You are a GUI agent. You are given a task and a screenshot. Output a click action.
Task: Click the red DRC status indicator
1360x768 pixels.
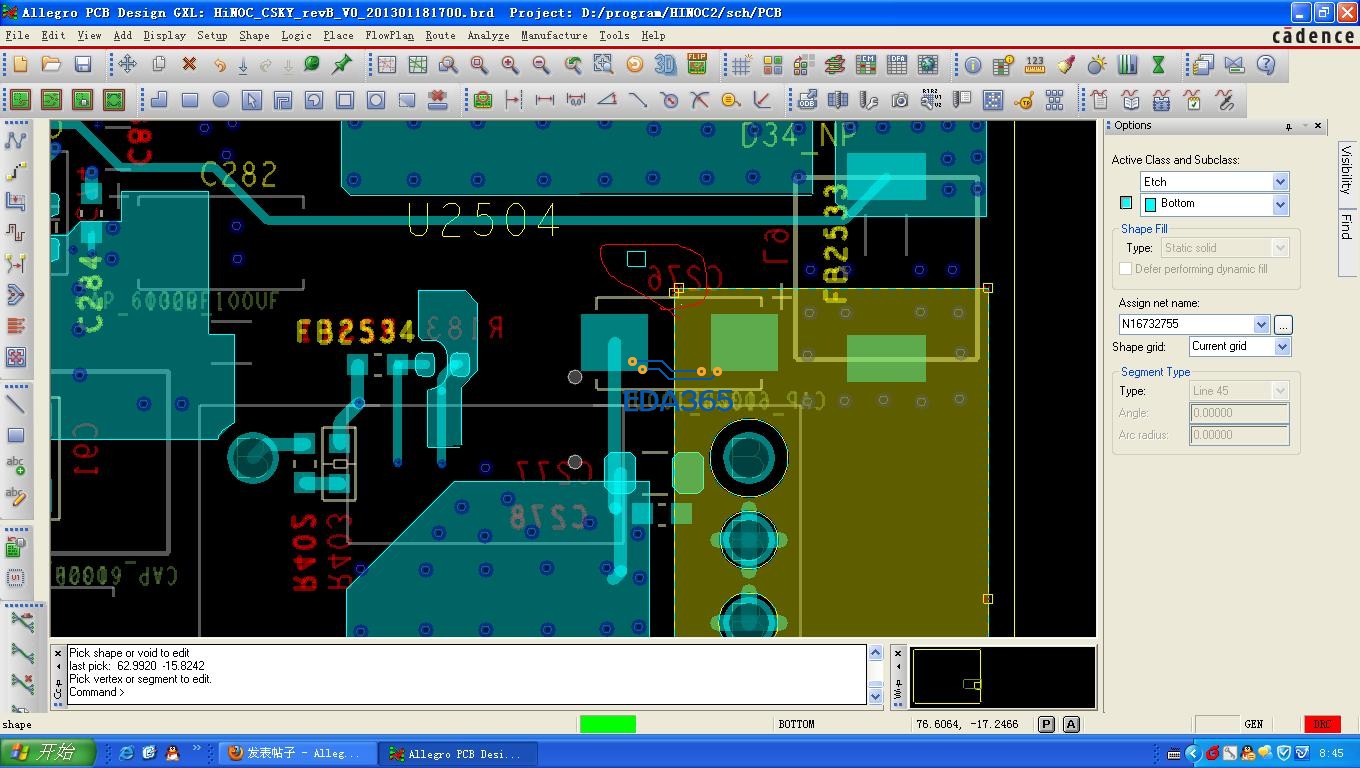click(x=1322, y=724)
